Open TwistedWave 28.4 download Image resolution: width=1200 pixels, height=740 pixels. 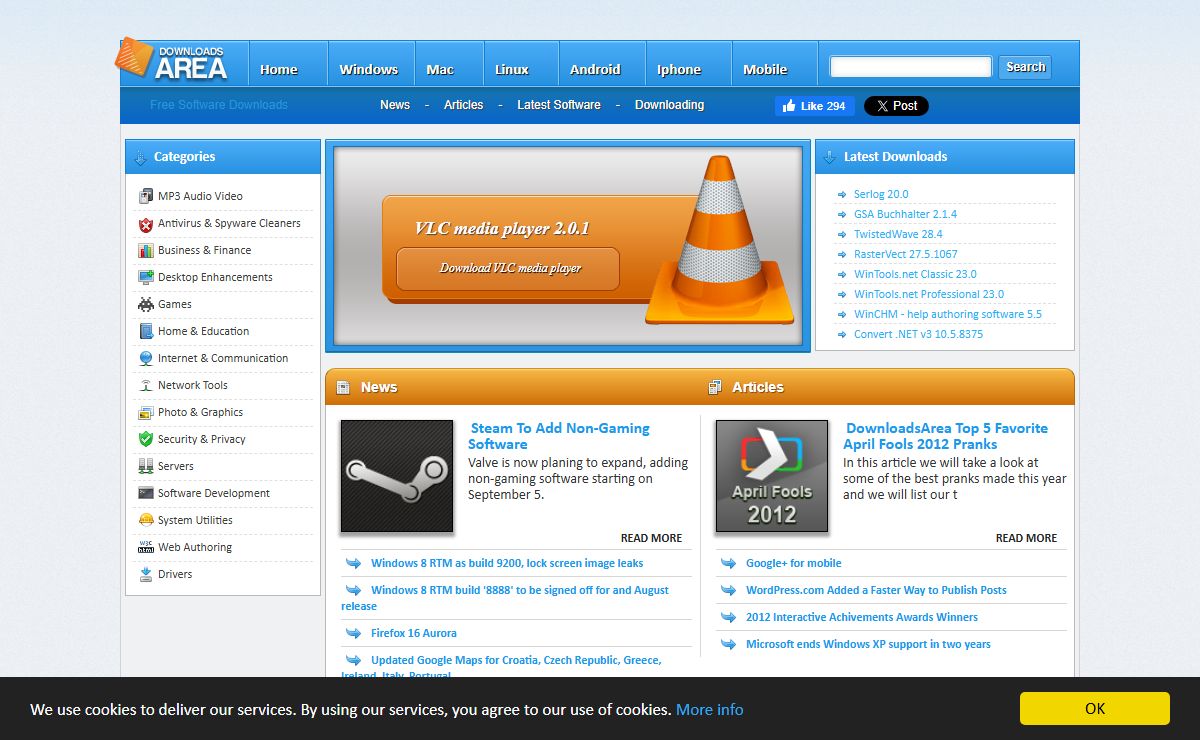pos(898,234)
